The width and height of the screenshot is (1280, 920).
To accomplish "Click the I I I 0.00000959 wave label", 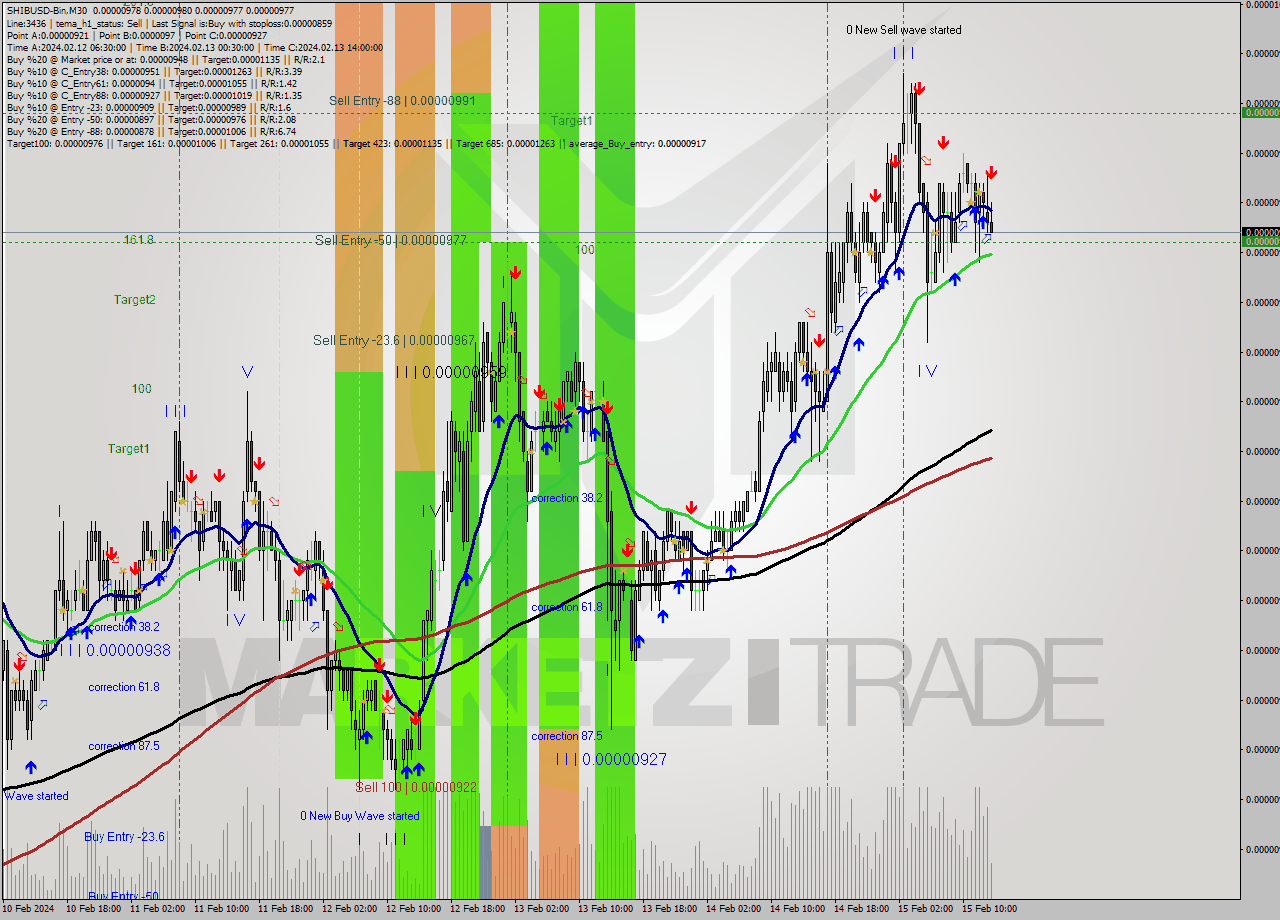I will pyautogui.click(x=451, y=372).
